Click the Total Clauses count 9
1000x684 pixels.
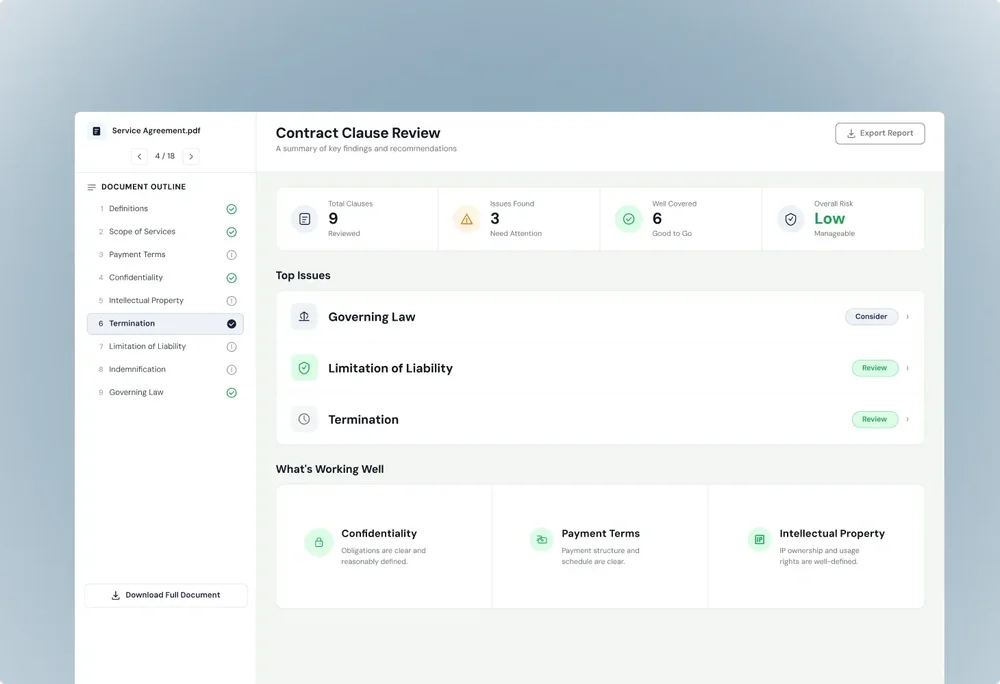click(x=333, y=219)
